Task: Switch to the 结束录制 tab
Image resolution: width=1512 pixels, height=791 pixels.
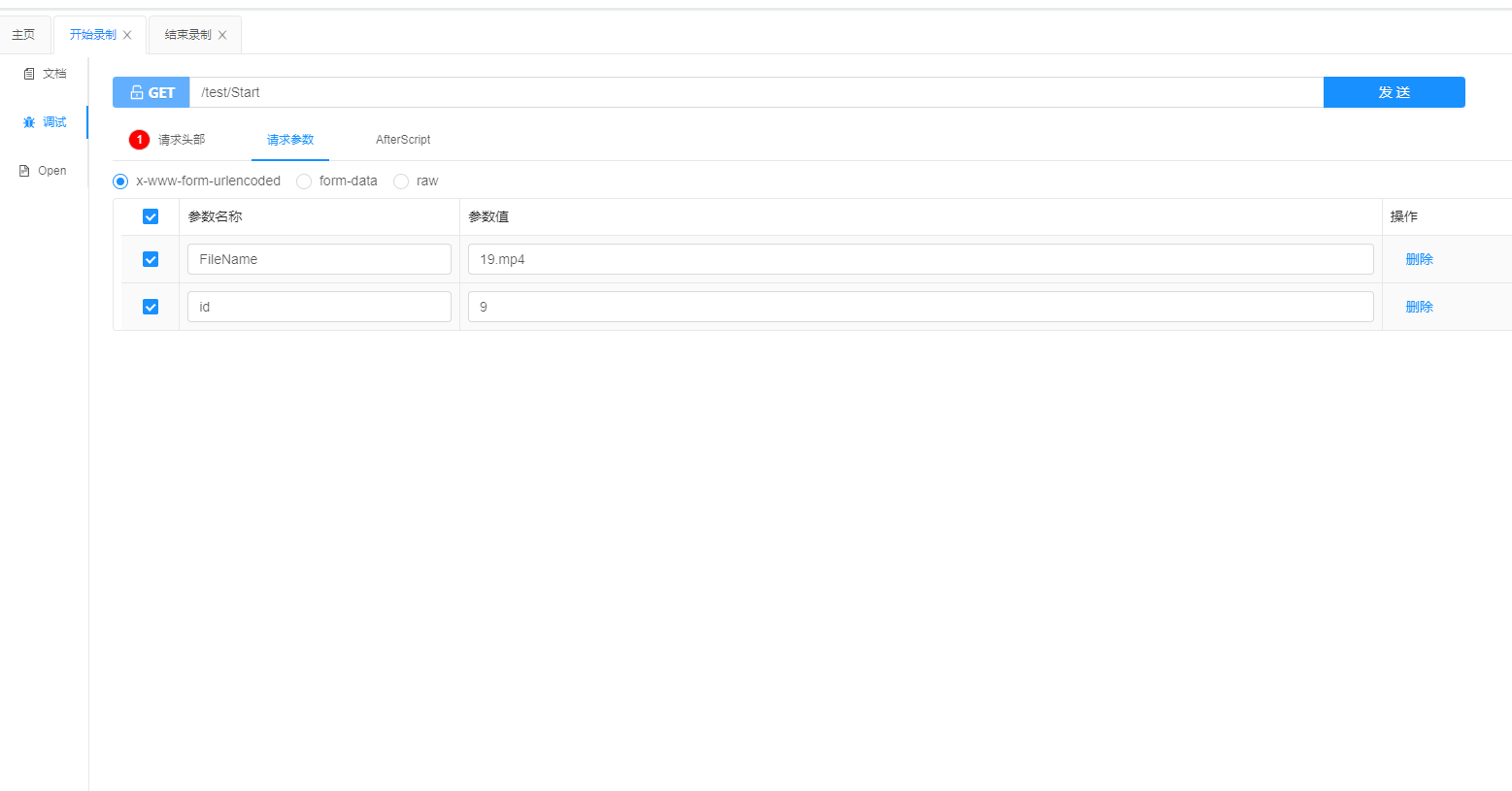Action: 186,34
